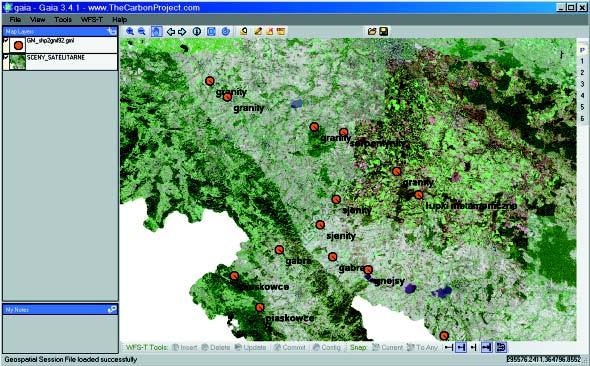This screenshot has width=590, height=366.
Task: Switch to map page 4 tab
Action: (582, 96)
